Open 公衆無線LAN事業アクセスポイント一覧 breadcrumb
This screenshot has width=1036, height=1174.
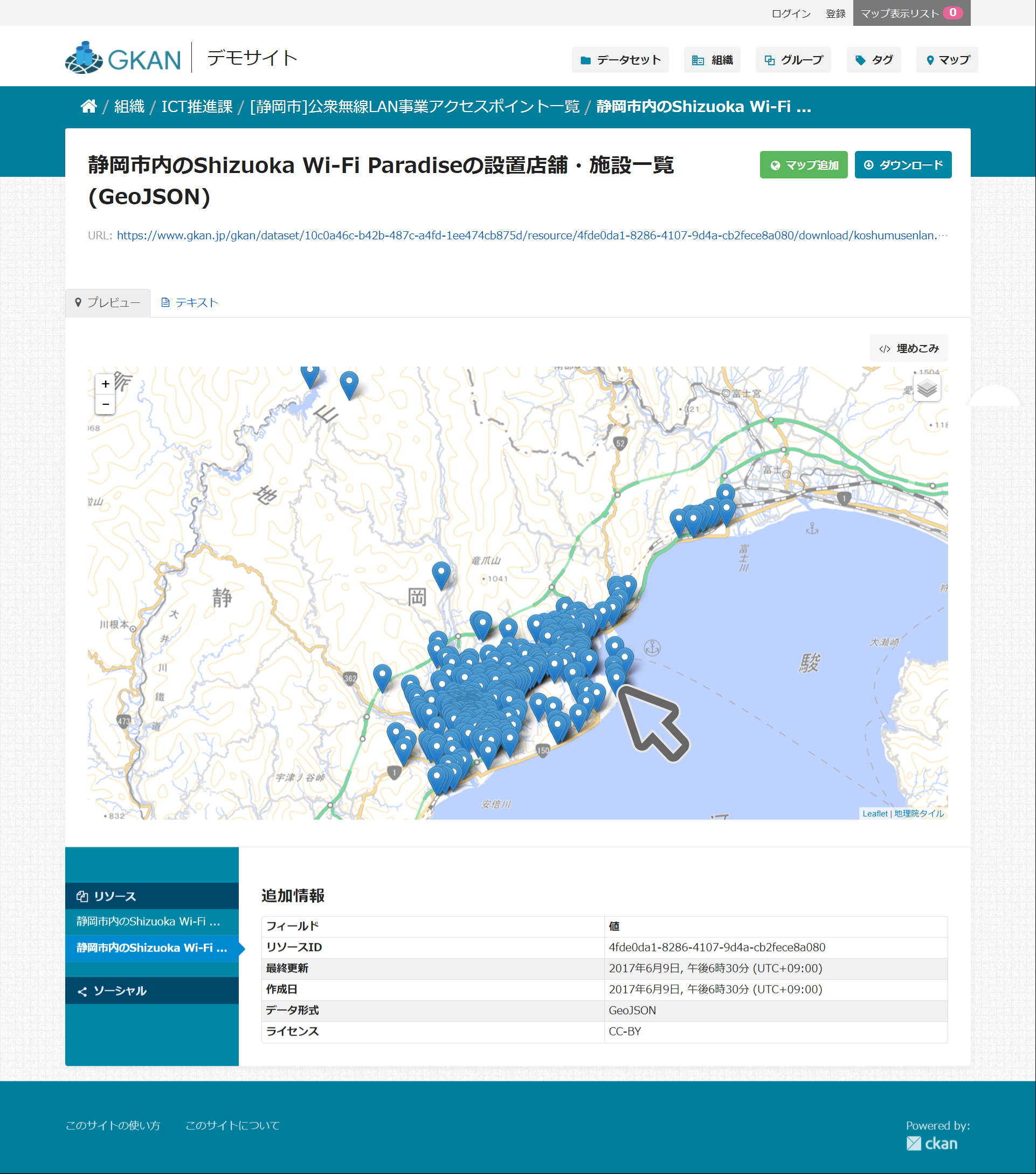[x=415, y=106]
